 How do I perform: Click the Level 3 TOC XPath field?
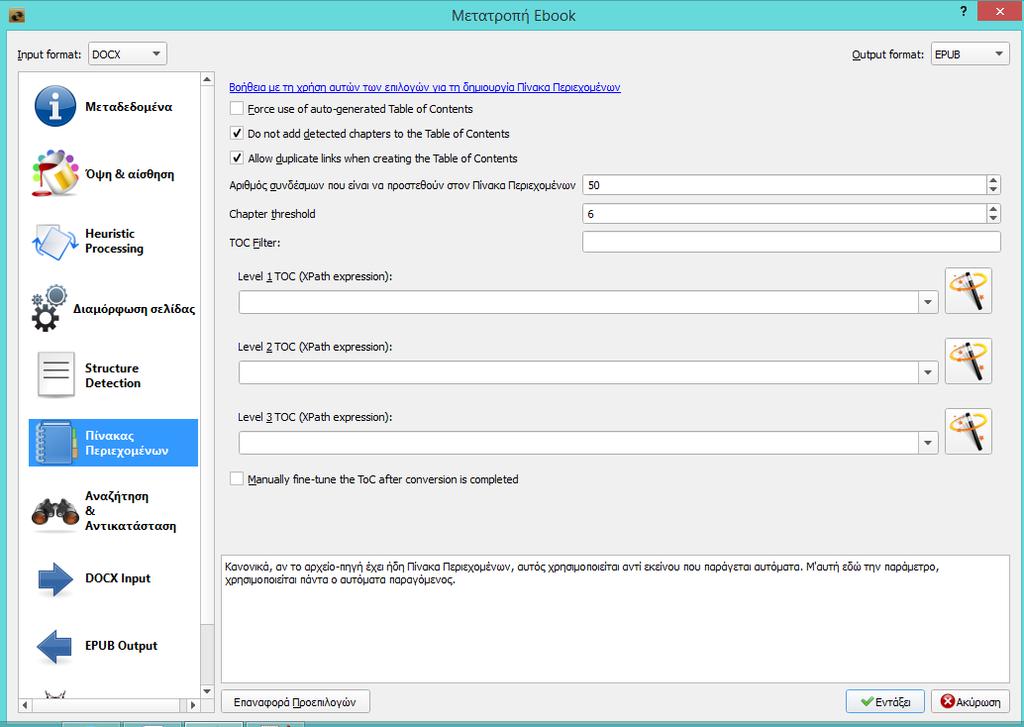[579, 443]
